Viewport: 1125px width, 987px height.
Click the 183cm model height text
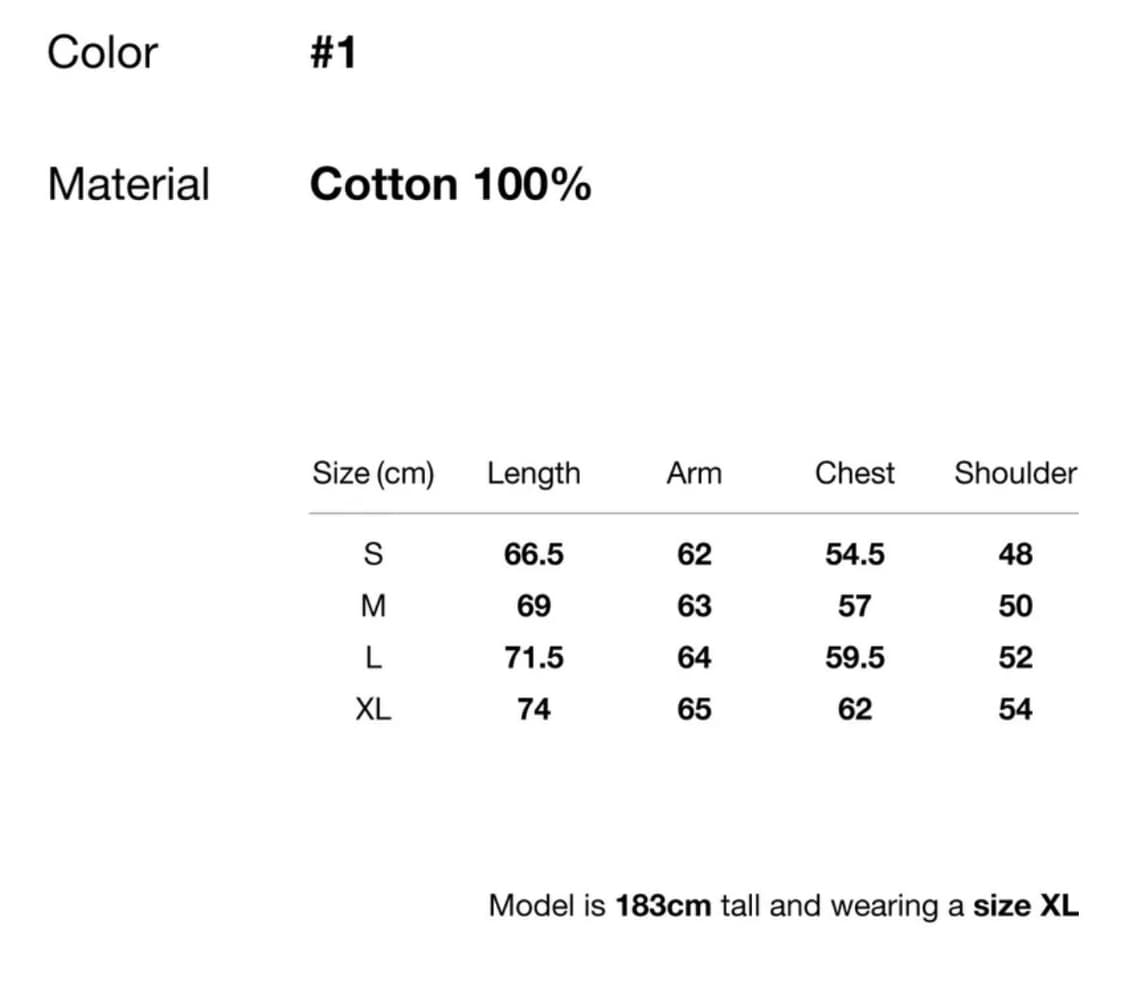(664, 906)
